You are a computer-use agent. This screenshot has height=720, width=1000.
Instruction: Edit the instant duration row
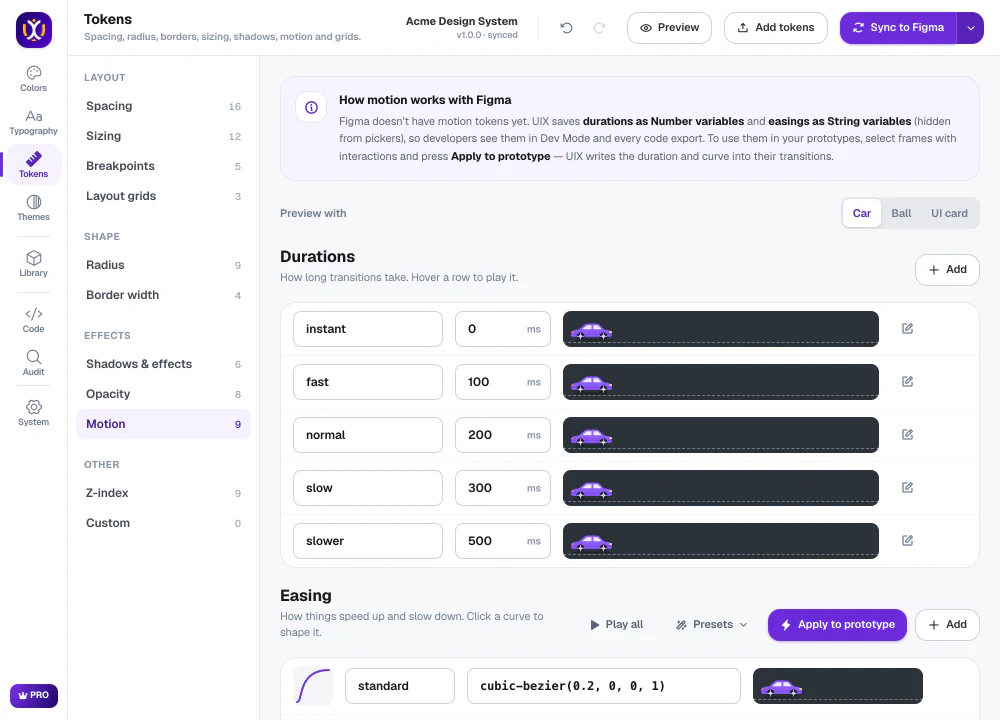[x=908, y=328]
